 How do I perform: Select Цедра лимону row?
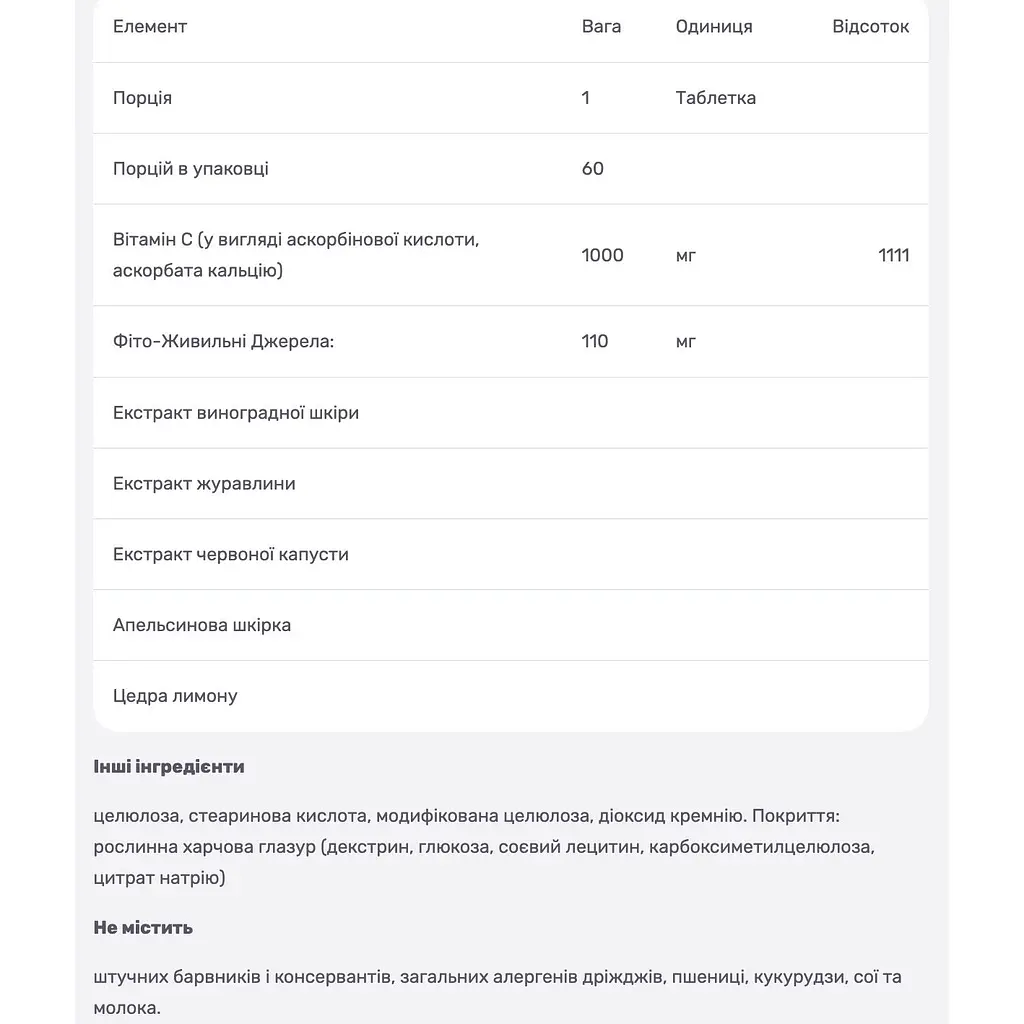511,696
